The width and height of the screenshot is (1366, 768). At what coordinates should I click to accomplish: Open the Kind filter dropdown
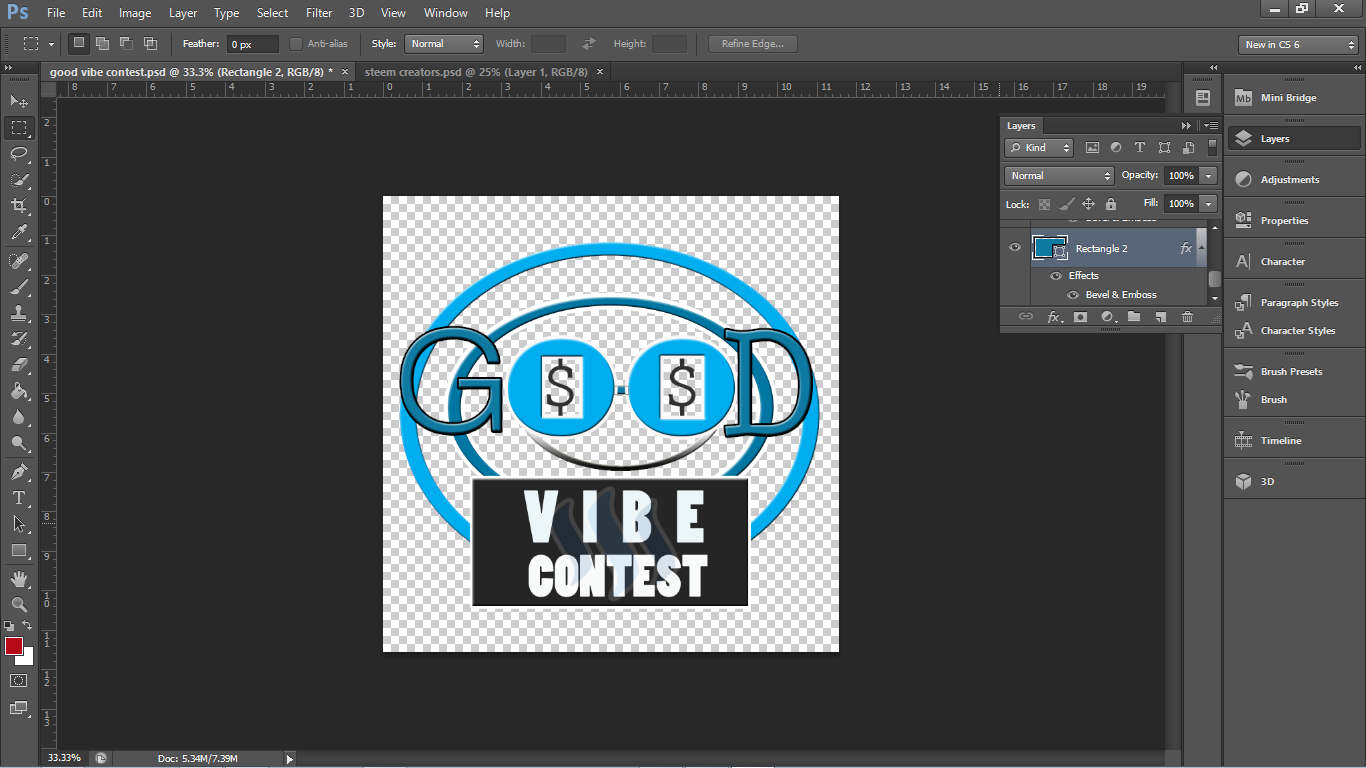pyautogui.click(x=1038, y=147)
